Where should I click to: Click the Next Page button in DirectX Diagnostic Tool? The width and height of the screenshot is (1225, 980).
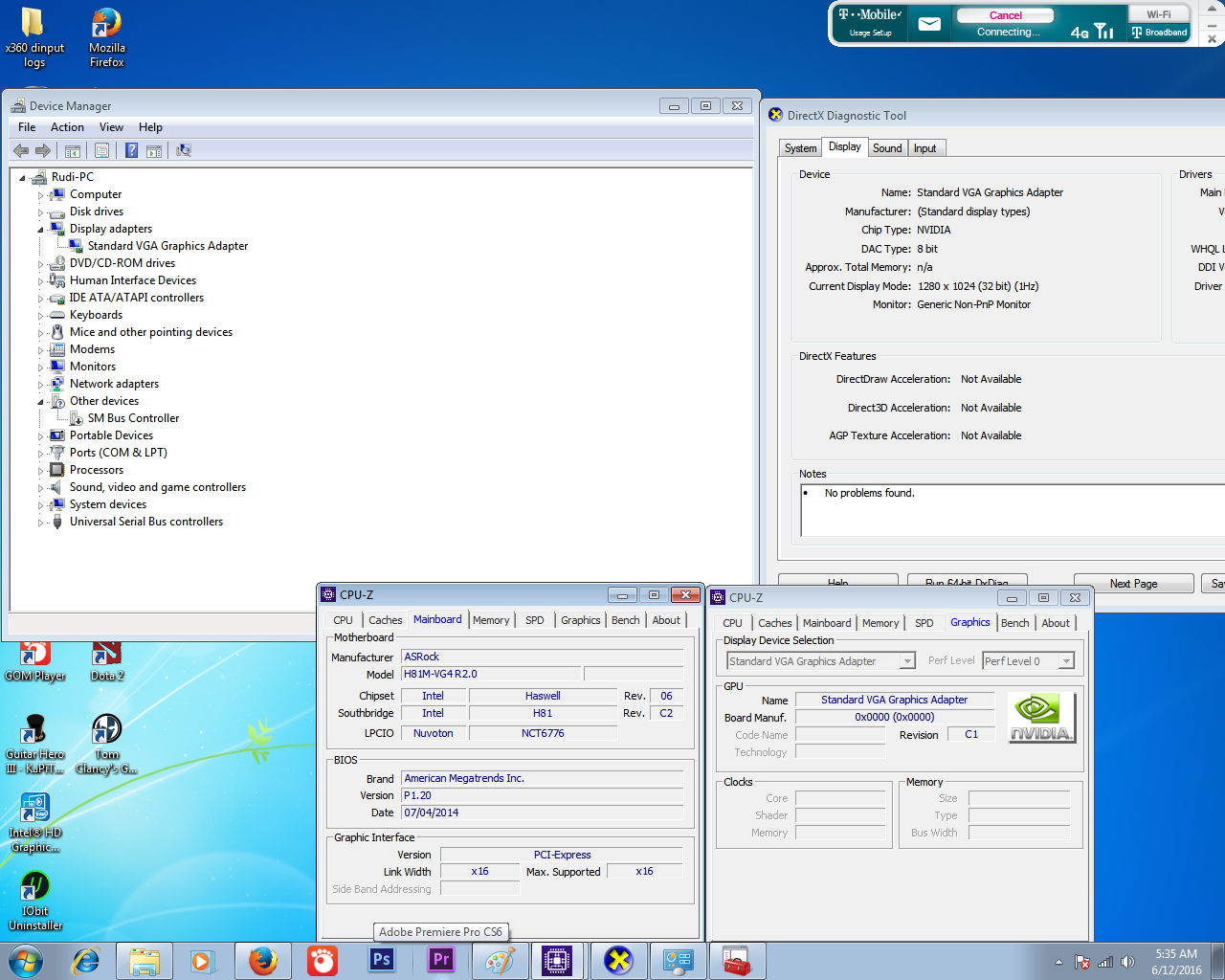coord(1133,584)
